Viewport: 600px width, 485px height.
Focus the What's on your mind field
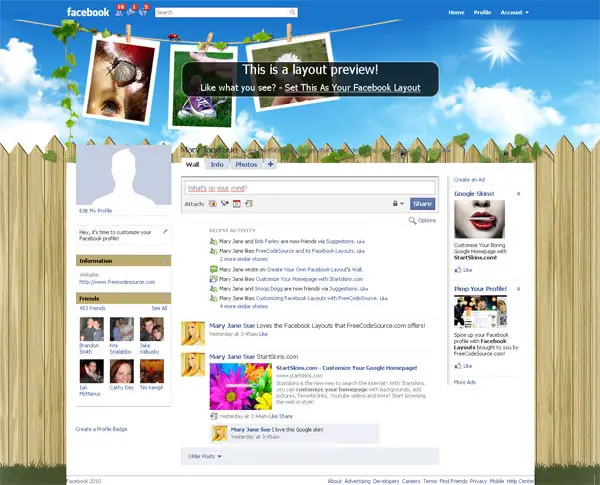coord(310,188)
